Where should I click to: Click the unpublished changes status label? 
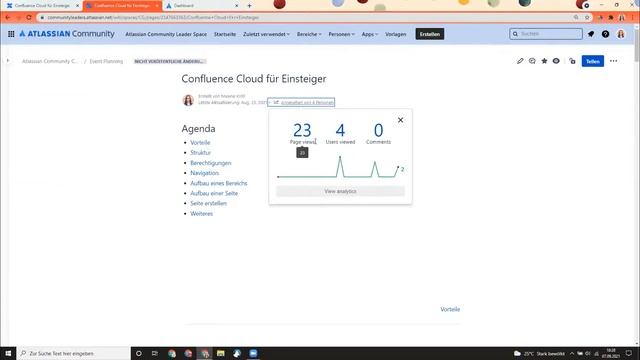[x=170, y=61]
